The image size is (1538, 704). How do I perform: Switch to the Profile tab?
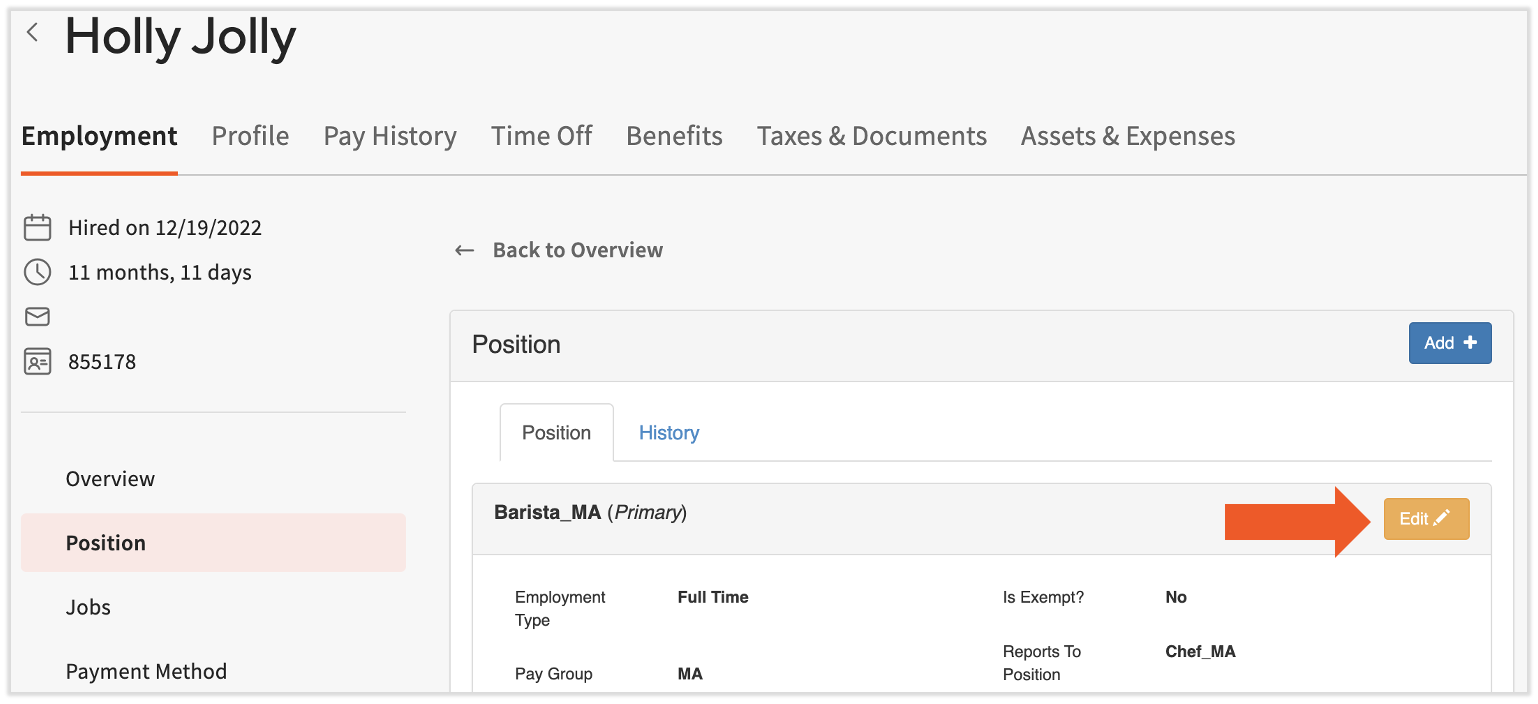coord(250,136)
